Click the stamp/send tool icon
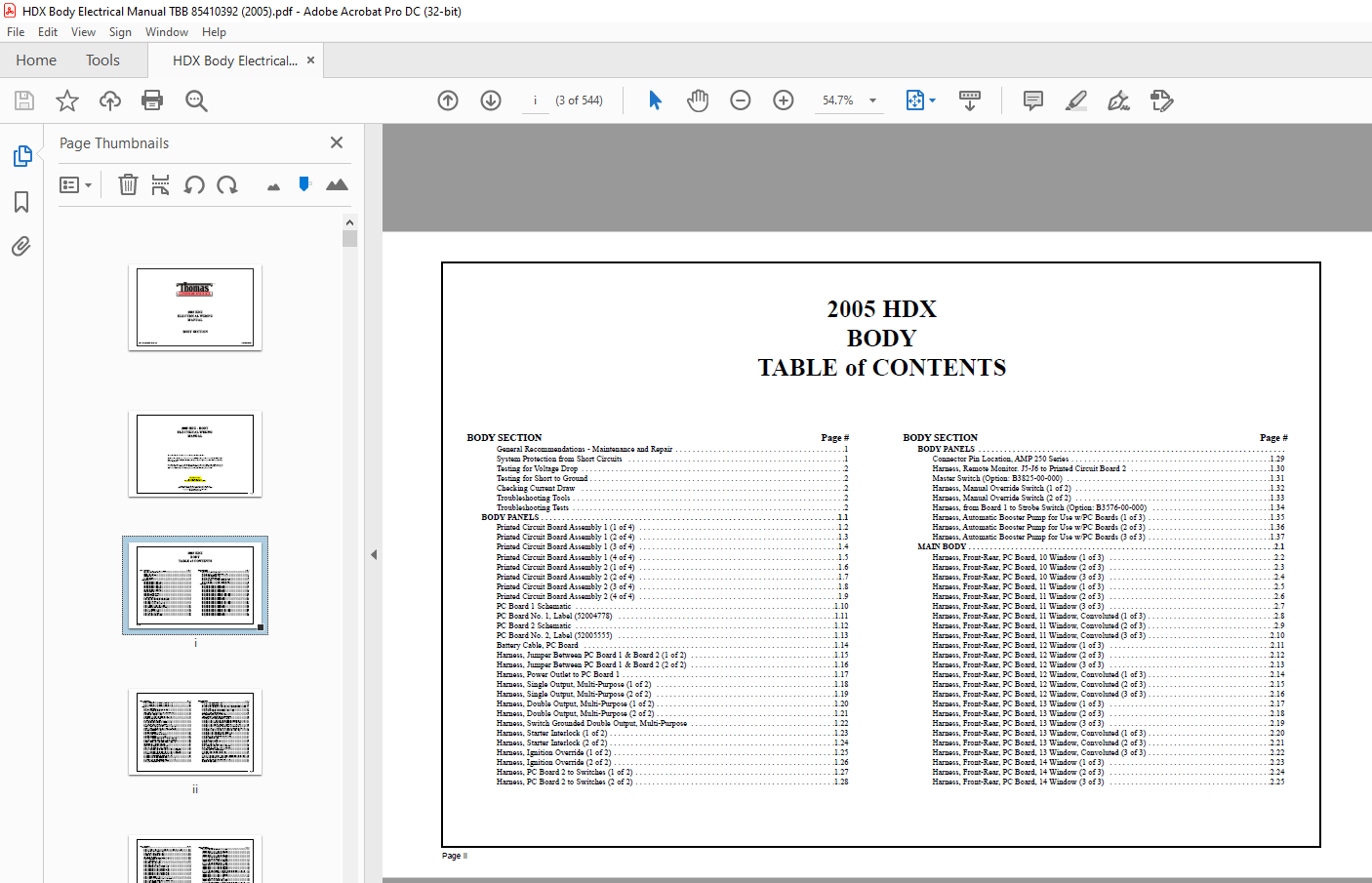 tap(1162, 100)
